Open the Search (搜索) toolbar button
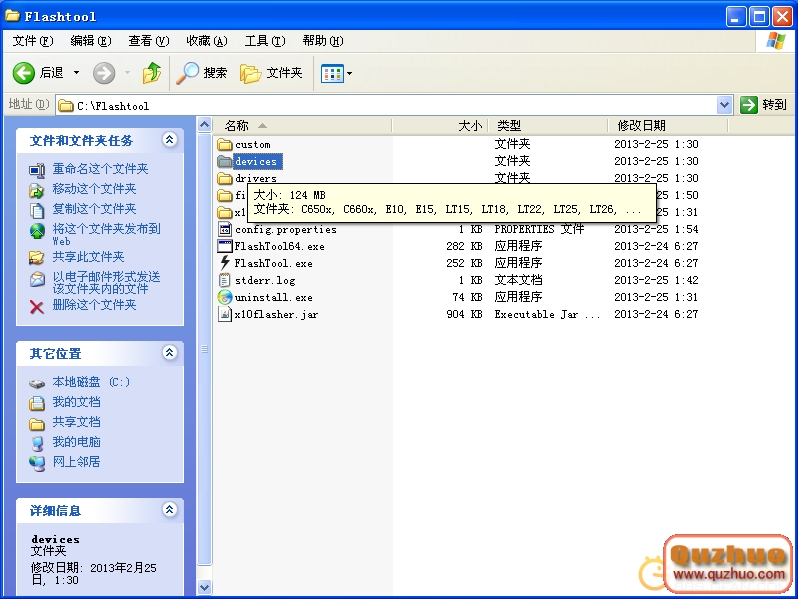The width and height of the screenshot is (798, 599). (201, 73)
